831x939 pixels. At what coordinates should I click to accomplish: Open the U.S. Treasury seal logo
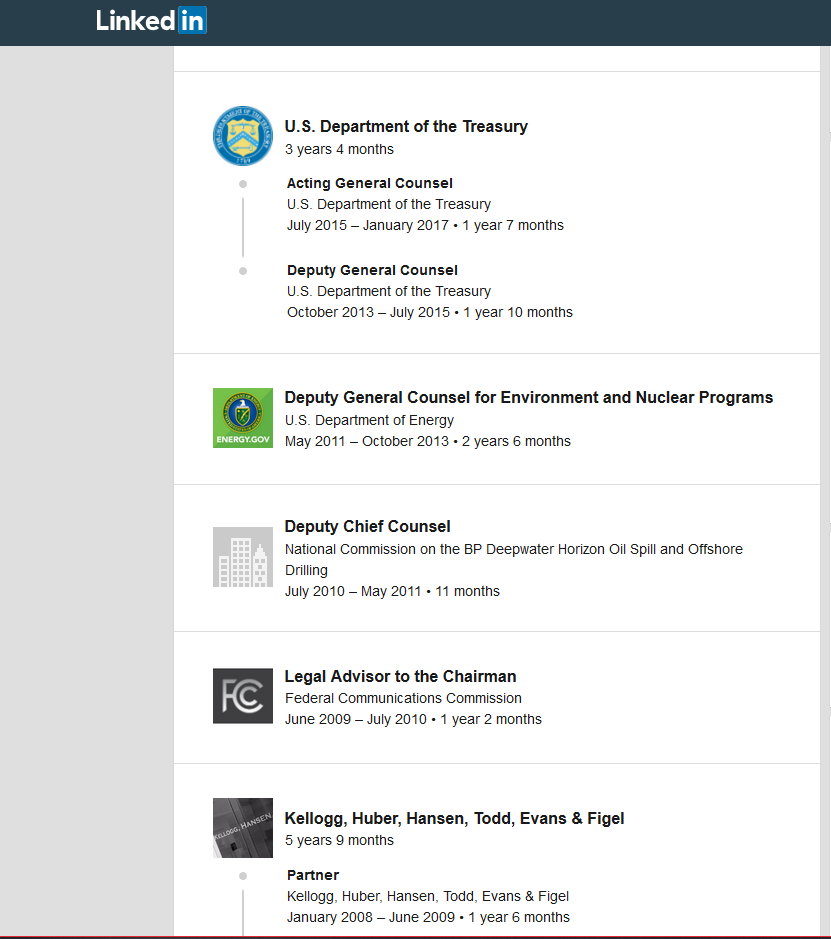tap(243, 136)
